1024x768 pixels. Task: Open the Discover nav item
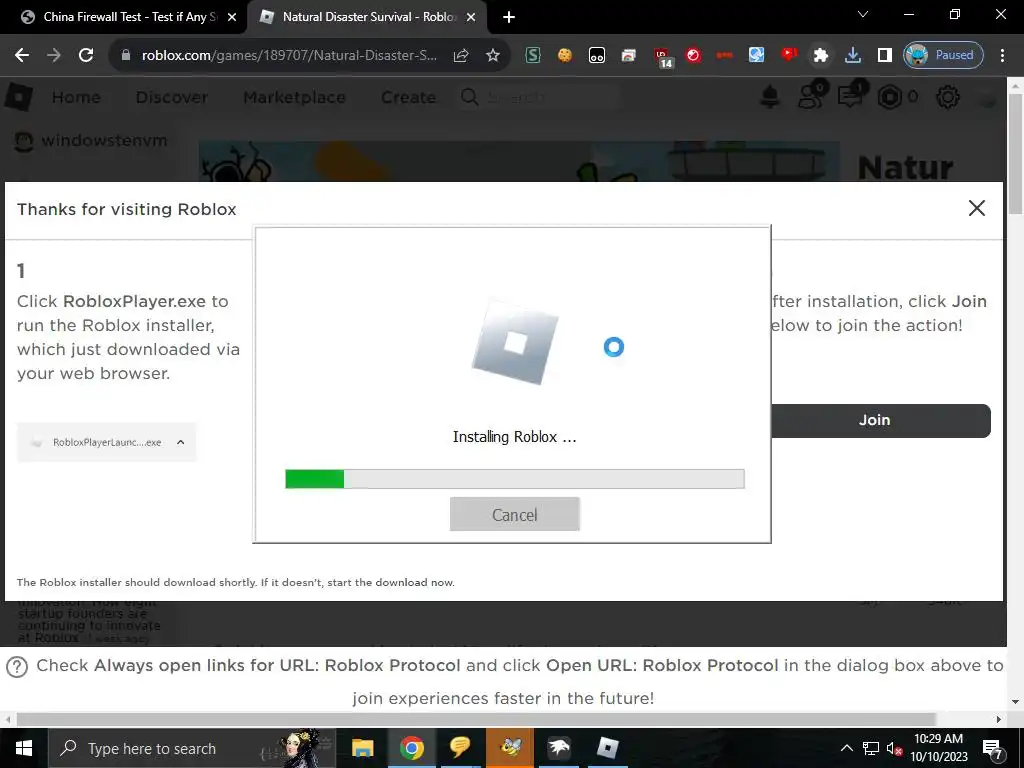coord(172,97)
